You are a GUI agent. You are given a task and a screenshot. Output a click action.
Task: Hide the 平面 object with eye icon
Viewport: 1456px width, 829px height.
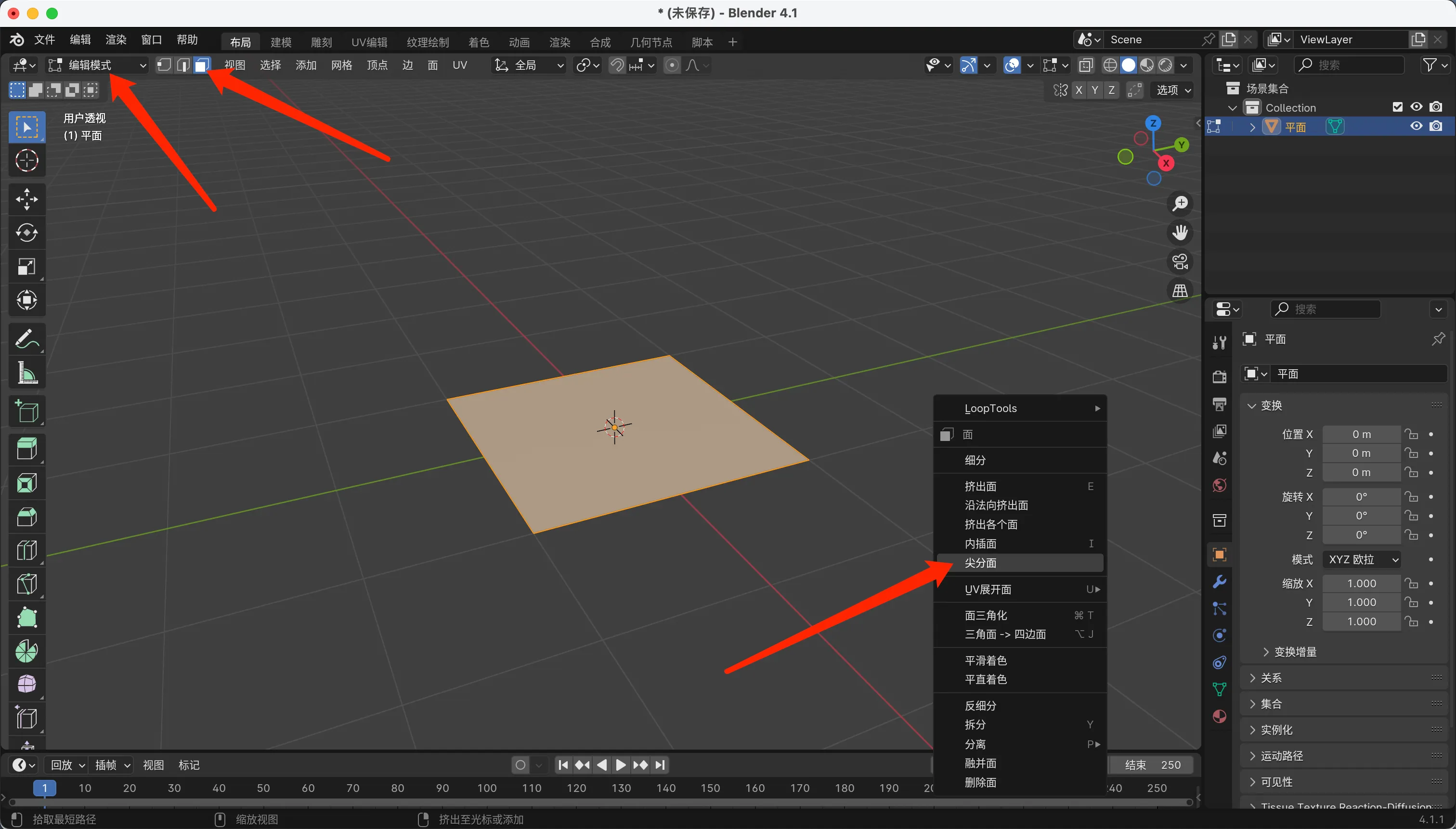1416,127
